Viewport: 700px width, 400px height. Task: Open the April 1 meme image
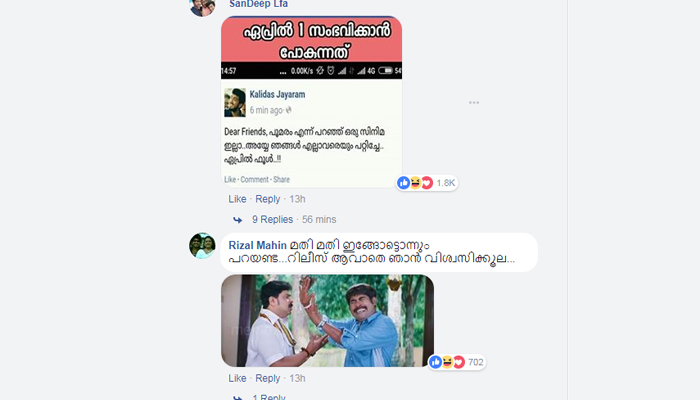point(311,101)
